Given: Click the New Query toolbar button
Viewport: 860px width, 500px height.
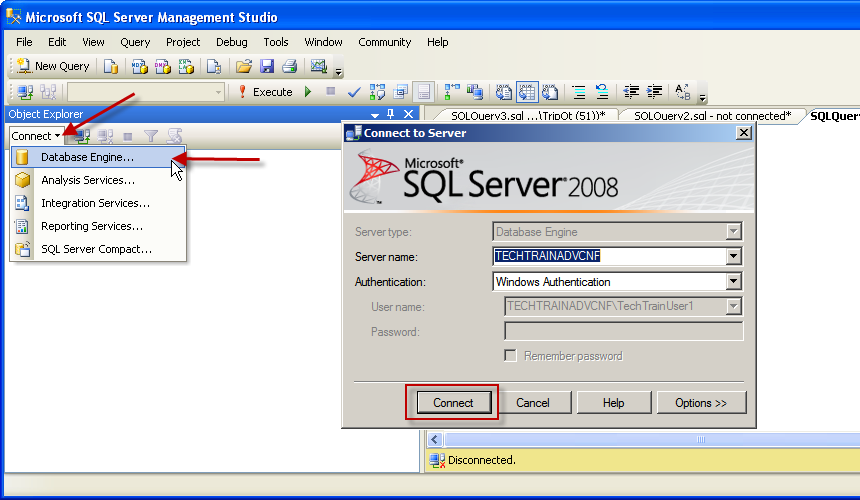Looking at the screenshot, I should click(53, 66).
